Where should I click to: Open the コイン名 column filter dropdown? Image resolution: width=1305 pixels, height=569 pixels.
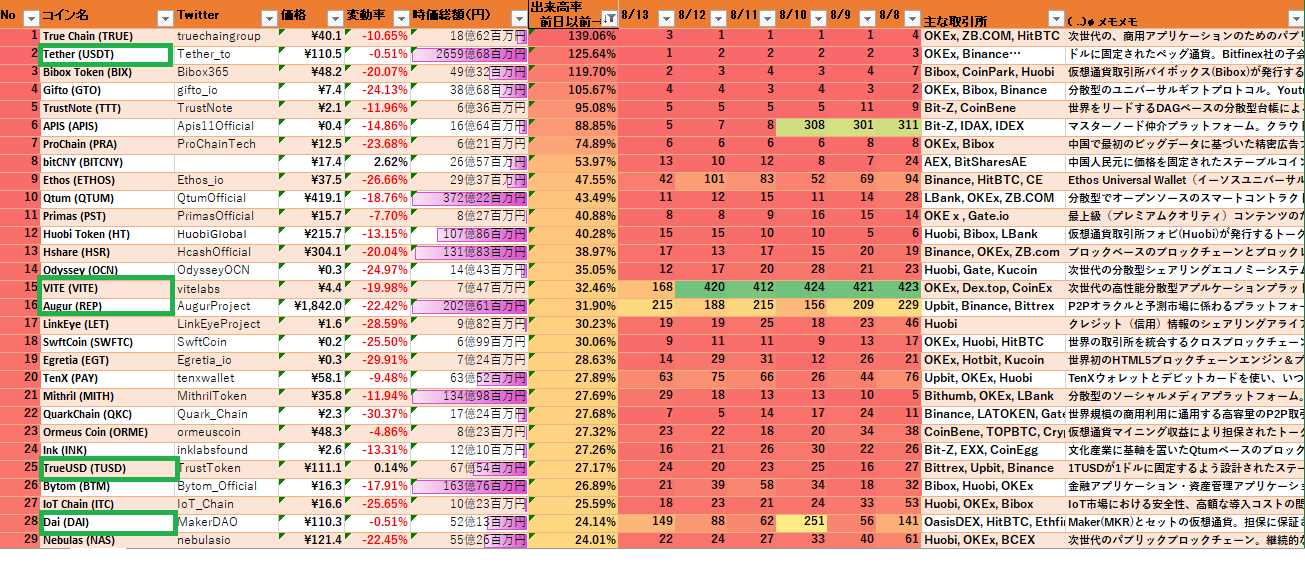coord(163,18)
